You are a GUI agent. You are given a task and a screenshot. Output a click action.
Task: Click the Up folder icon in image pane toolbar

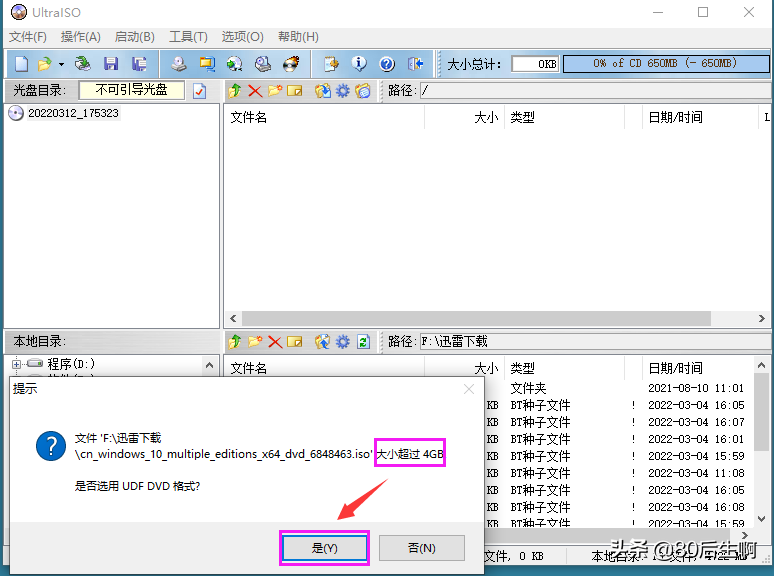235,91
